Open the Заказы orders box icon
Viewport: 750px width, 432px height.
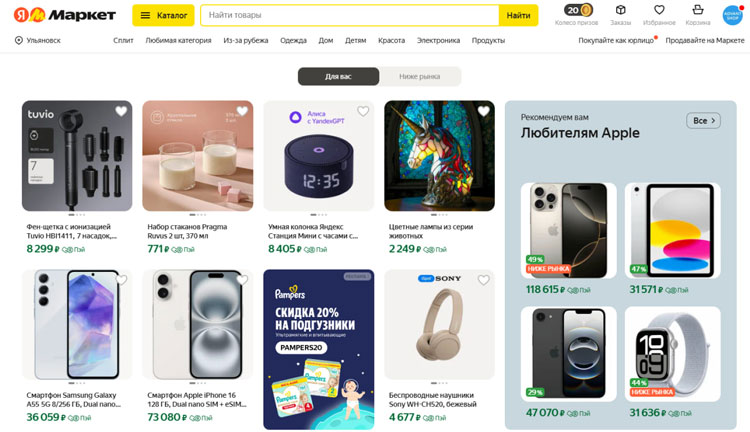(620, 10)
